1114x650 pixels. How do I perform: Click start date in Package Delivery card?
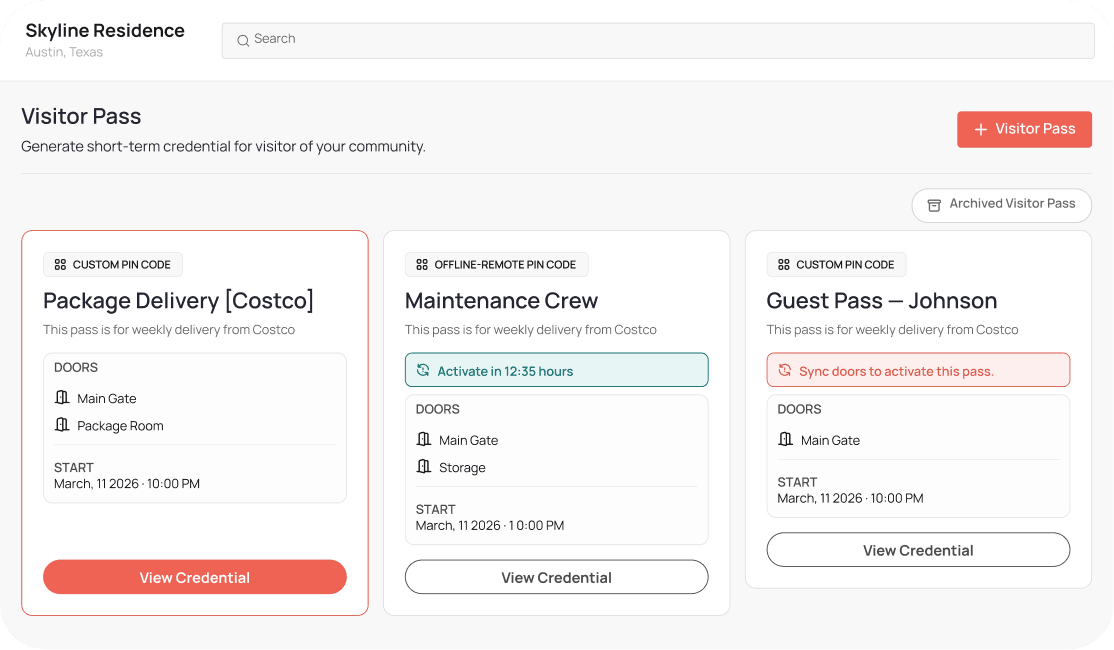(127, 484)
